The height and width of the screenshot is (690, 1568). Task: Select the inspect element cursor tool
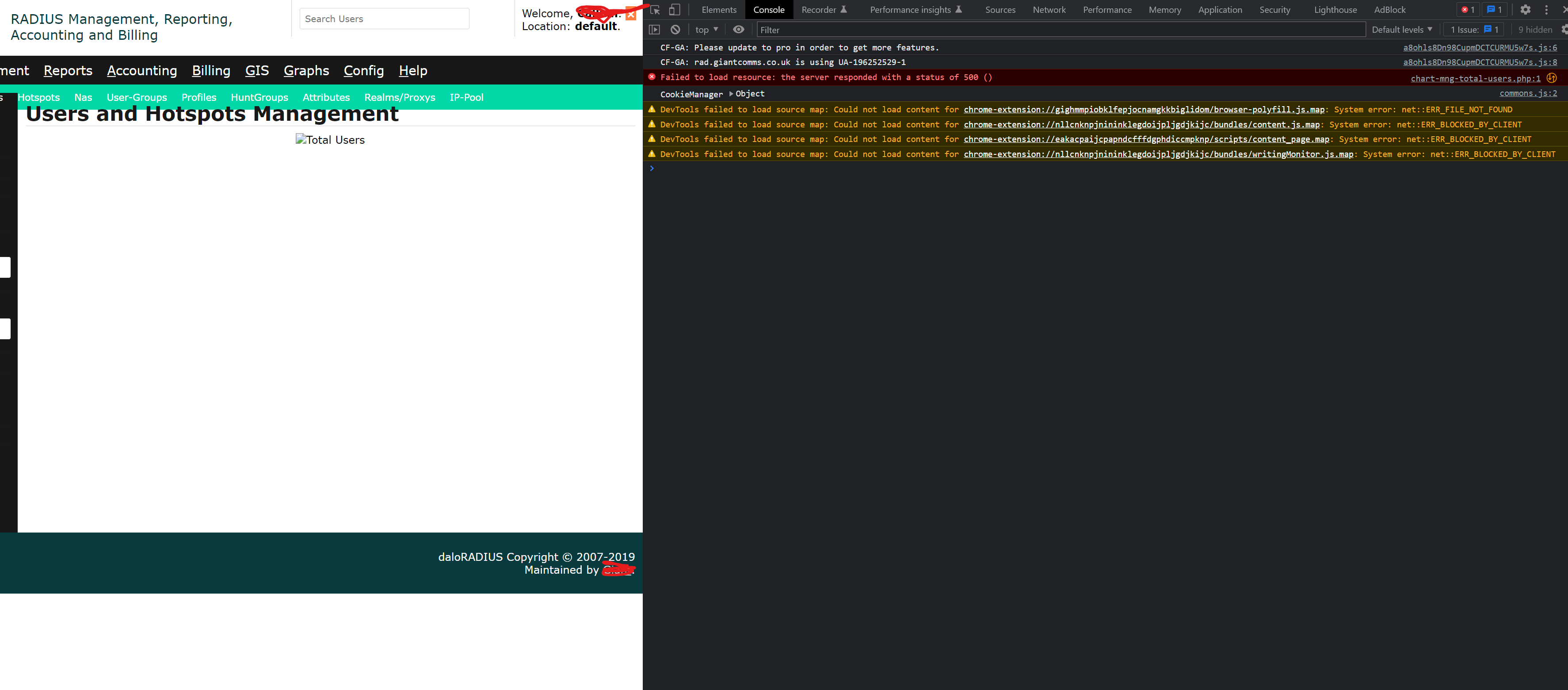coord(655,10)
